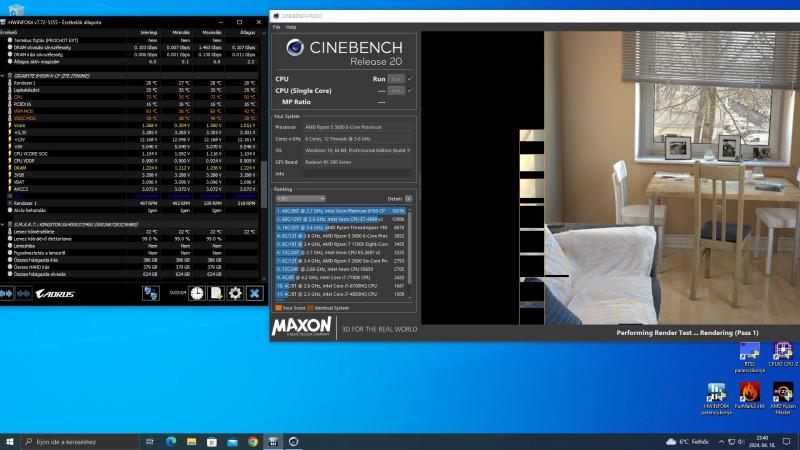Switch to Cinebench taskbar button
Viewport: 800px width, 450px height.
(293, 441)
